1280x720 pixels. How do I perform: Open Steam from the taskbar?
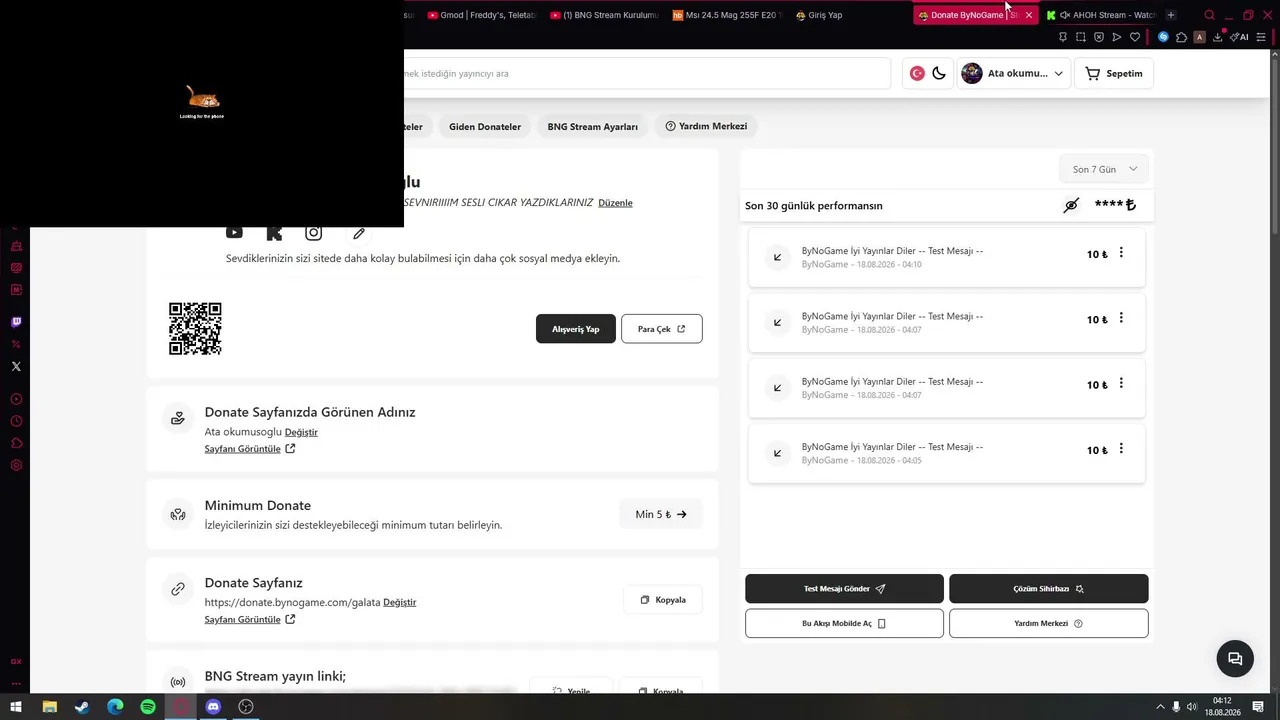pos(82,707)
